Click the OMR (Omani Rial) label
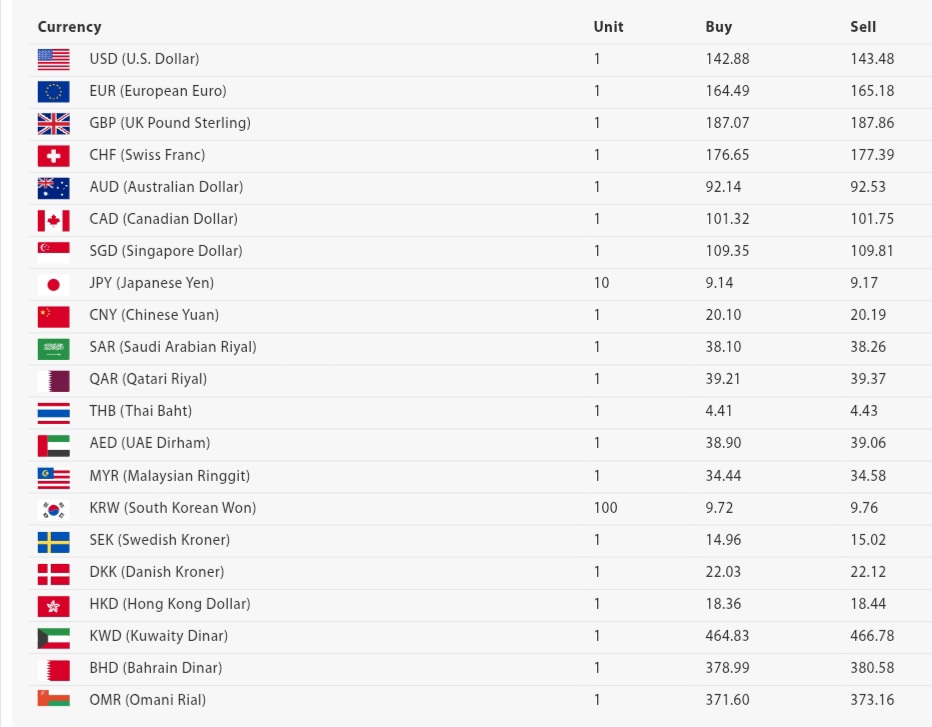Viewport: 932px width, 727px height. pyautogui.click(x=147, y=700)
